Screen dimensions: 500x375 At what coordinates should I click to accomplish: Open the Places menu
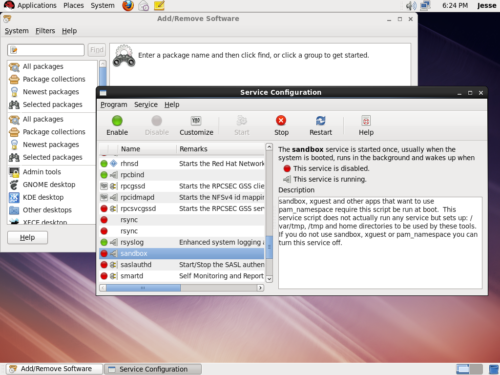pyautogui.click(x=73, y=6)
